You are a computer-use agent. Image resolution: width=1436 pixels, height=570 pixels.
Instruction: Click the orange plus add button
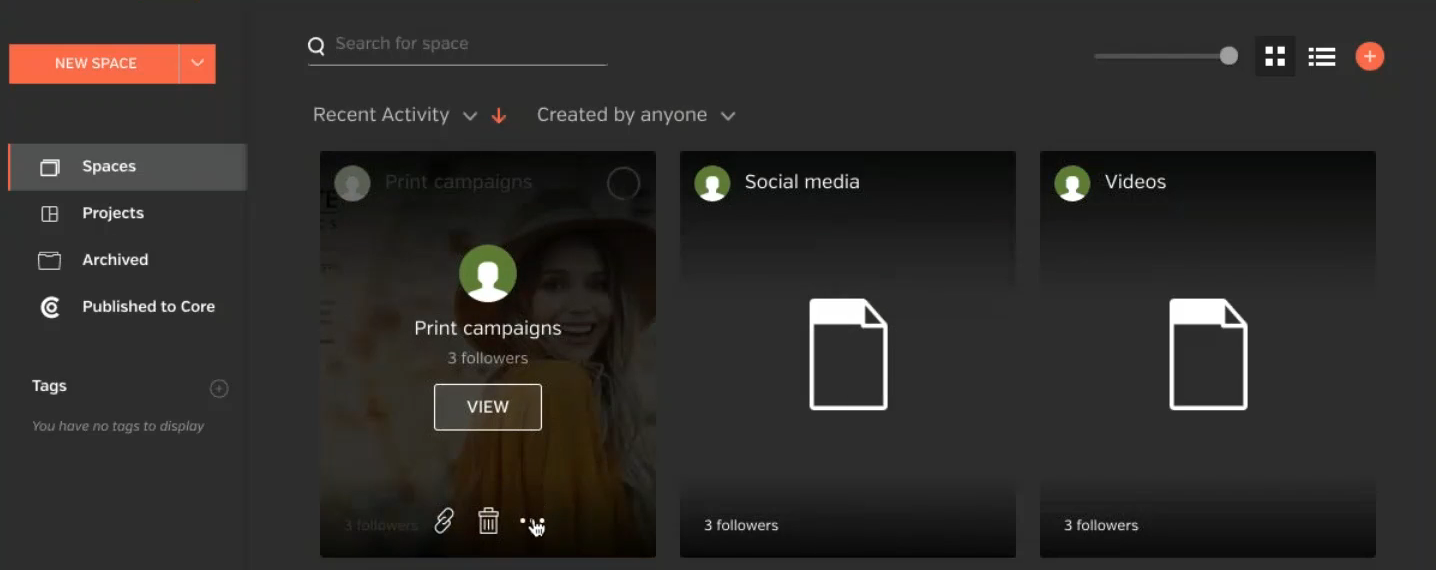1369,57
